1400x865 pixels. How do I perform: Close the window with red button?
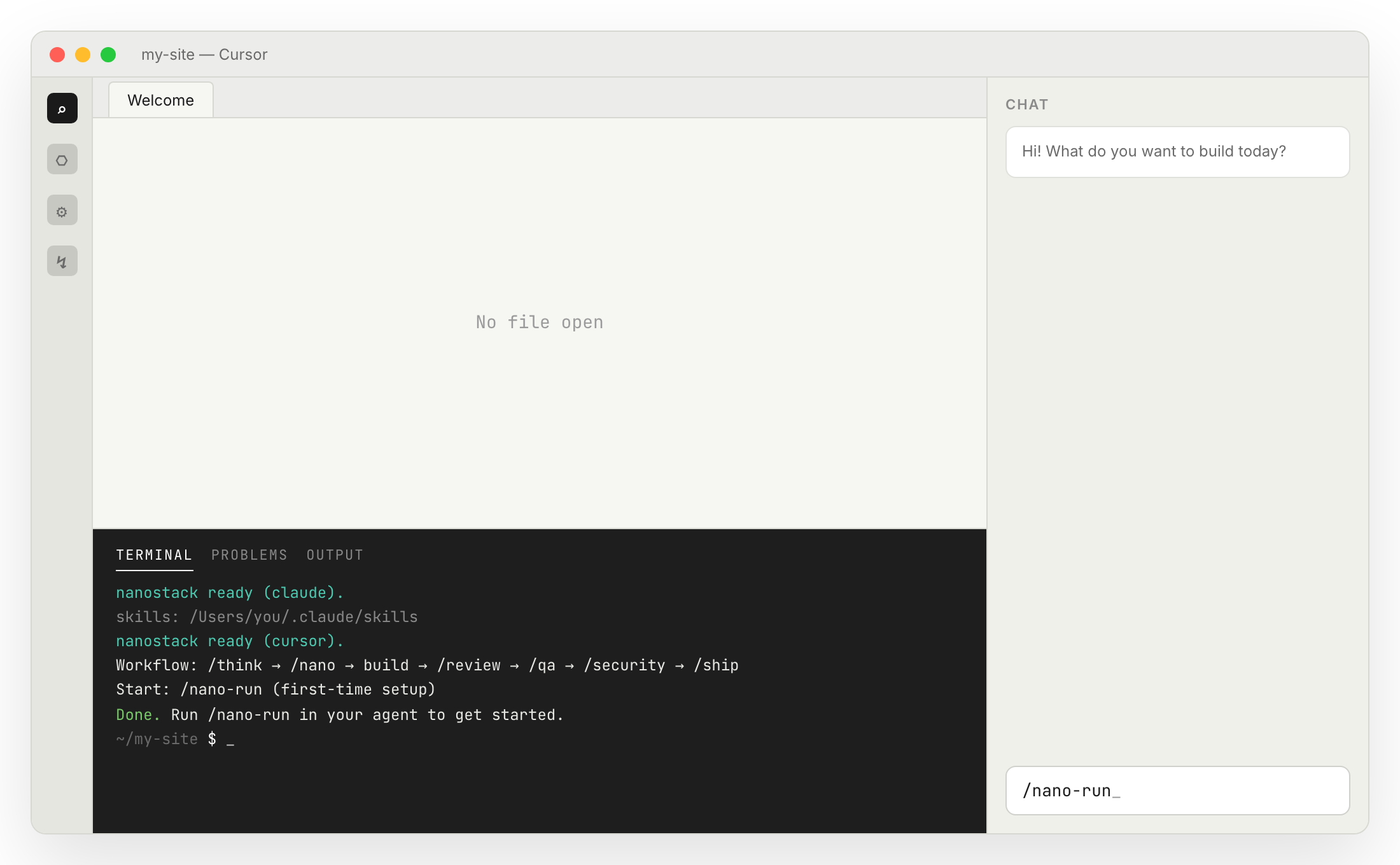57,55
